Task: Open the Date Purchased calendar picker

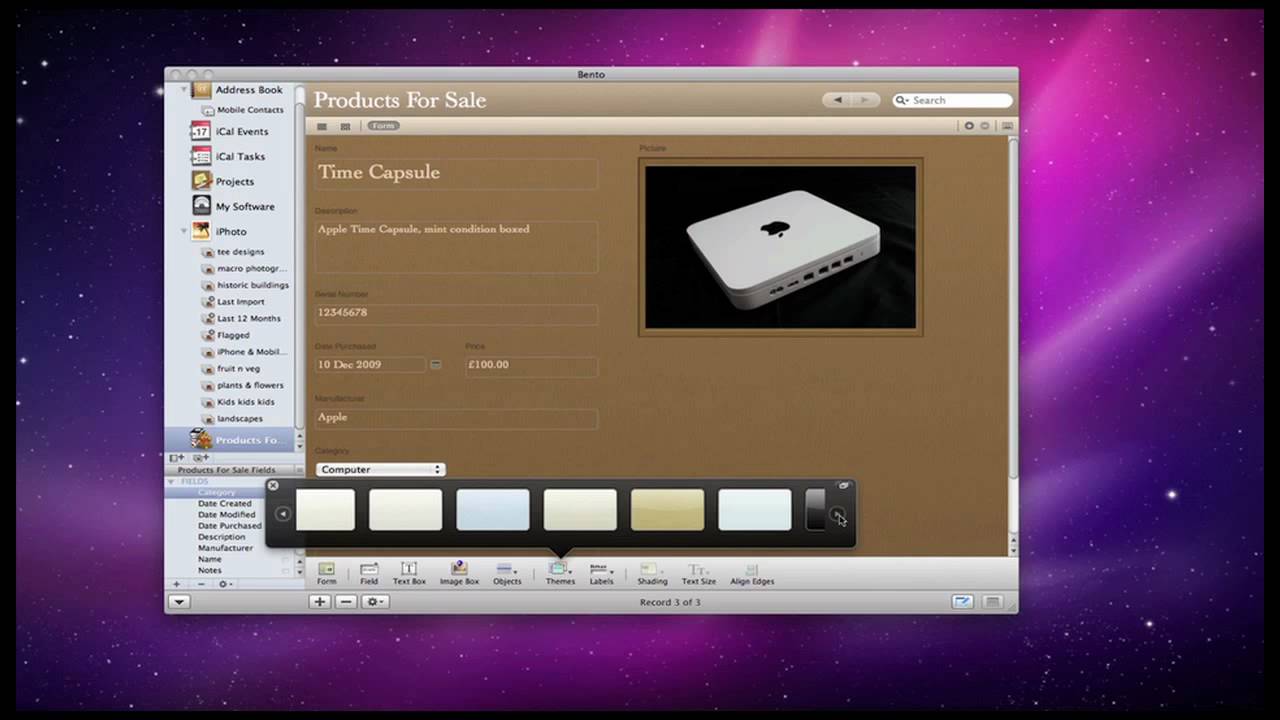Action: coord(435,365)
